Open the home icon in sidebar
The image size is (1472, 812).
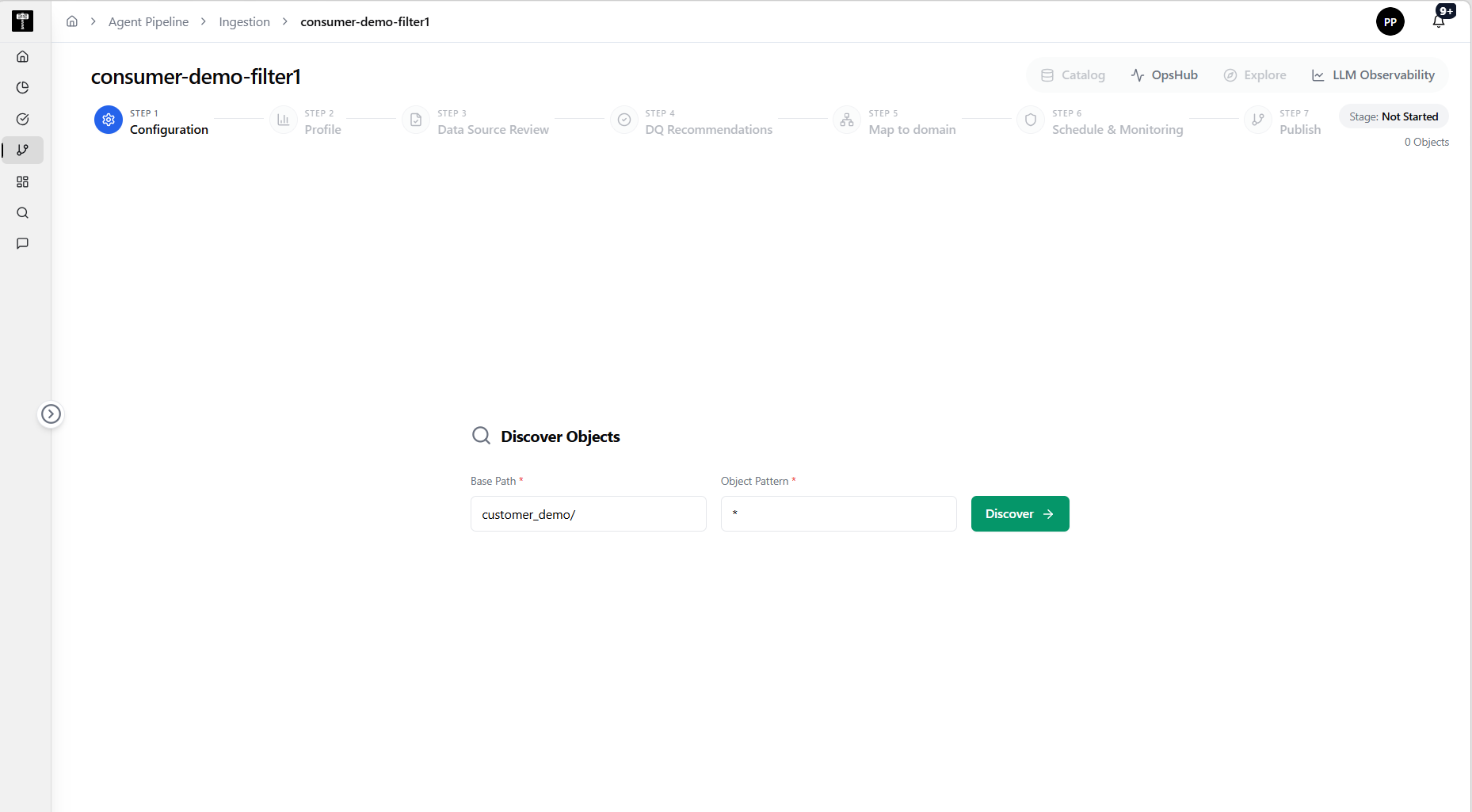click(23, 56)
